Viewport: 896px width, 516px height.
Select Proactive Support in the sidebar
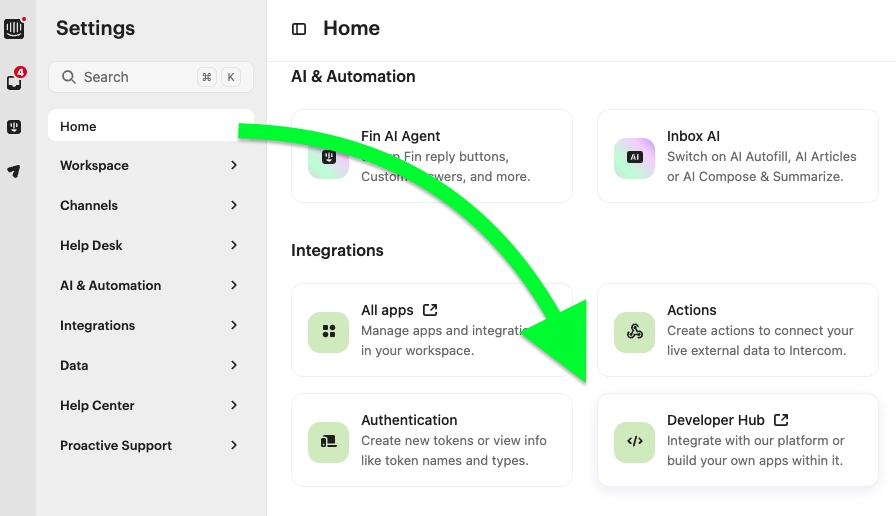point(151,445)
